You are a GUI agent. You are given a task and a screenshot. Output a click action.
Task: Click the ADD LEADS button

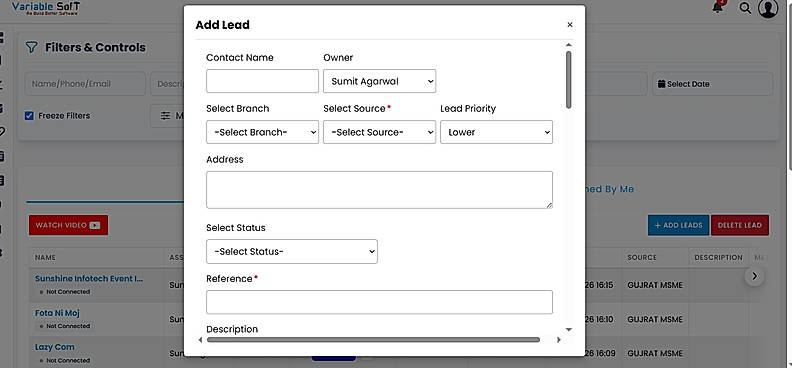(x=678, y=225)
